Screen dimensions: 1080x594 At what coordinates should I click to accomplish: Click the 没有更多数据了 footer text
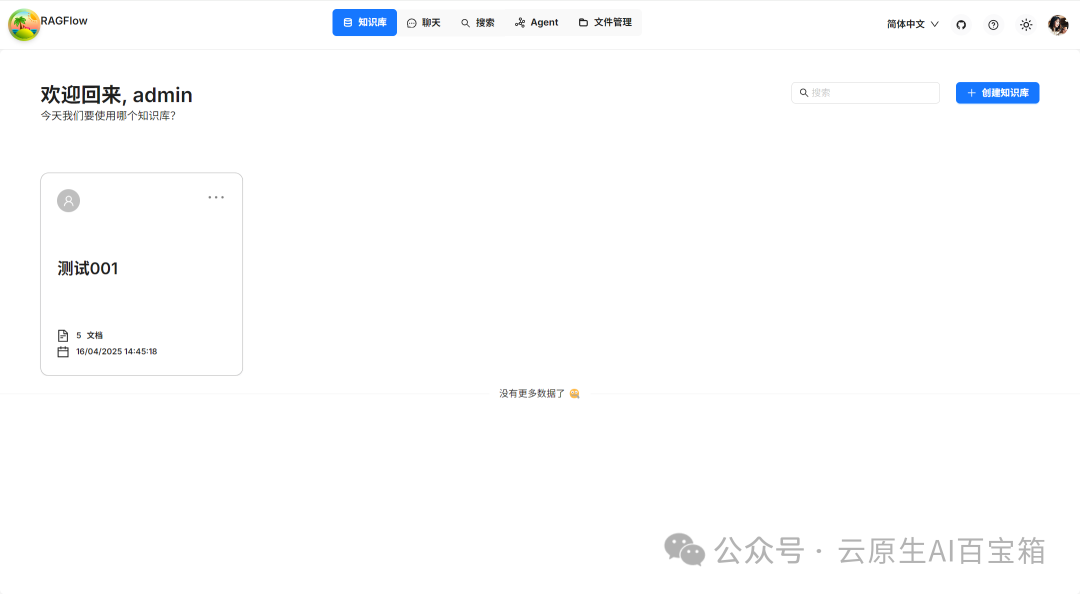[532, 393]
